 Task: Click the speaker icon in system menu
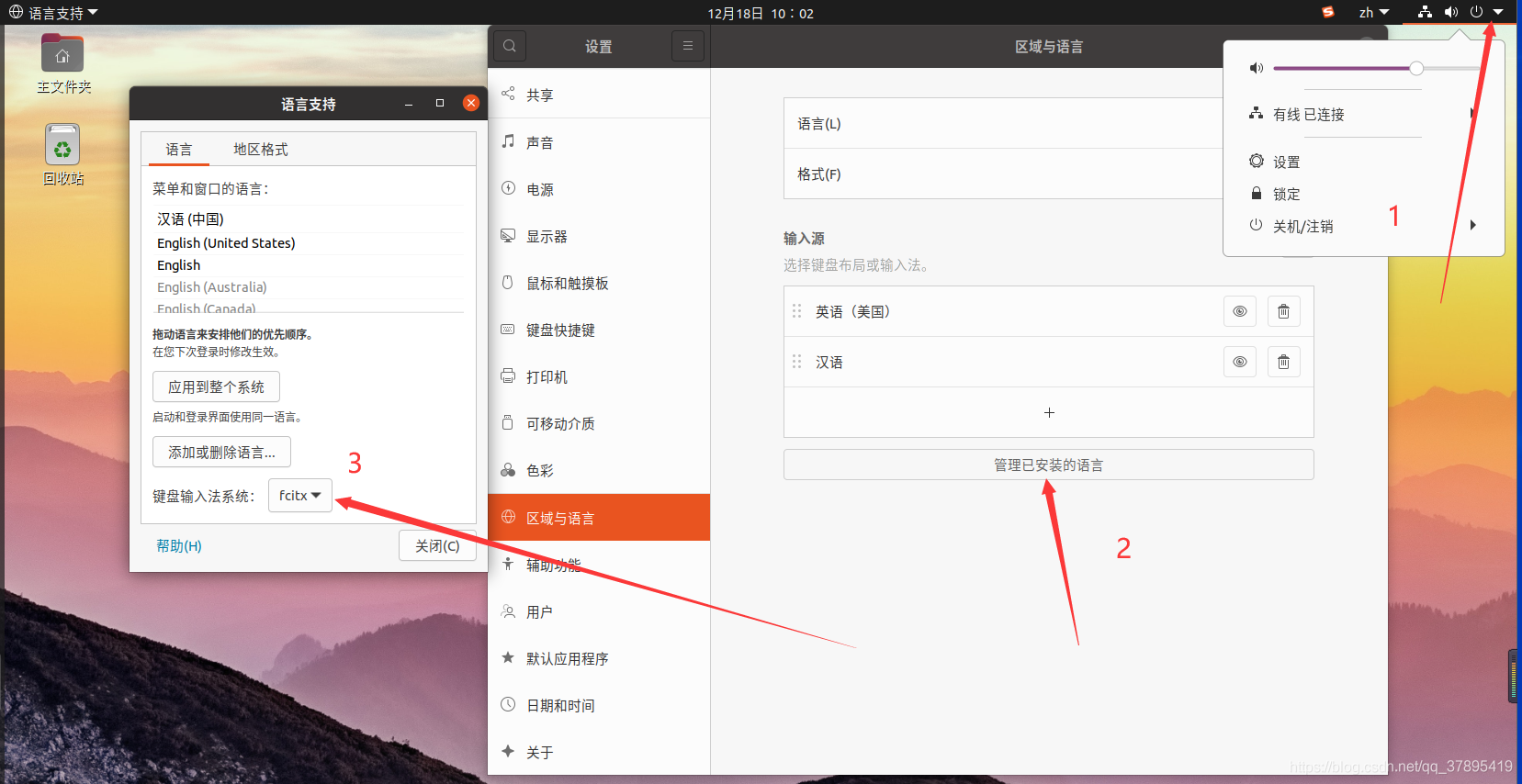(x=1257, y=68)
